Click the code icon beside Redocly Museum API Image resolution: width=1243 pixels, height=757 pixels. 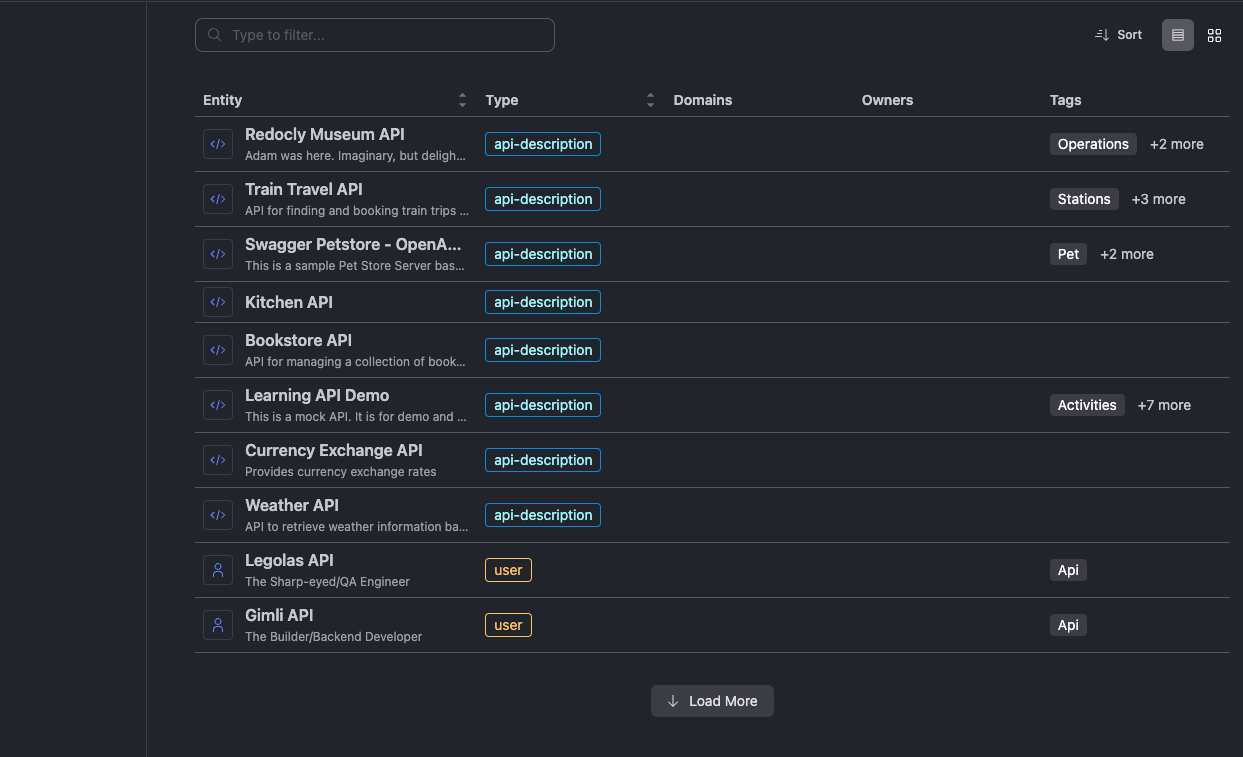(x=218, y=144)
